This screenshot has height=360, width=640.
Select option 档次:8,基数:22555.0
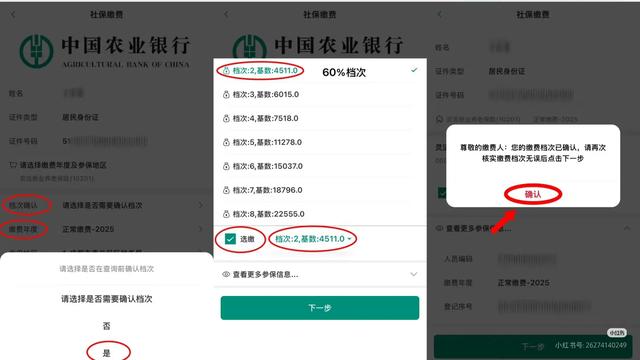pos(320,214)
